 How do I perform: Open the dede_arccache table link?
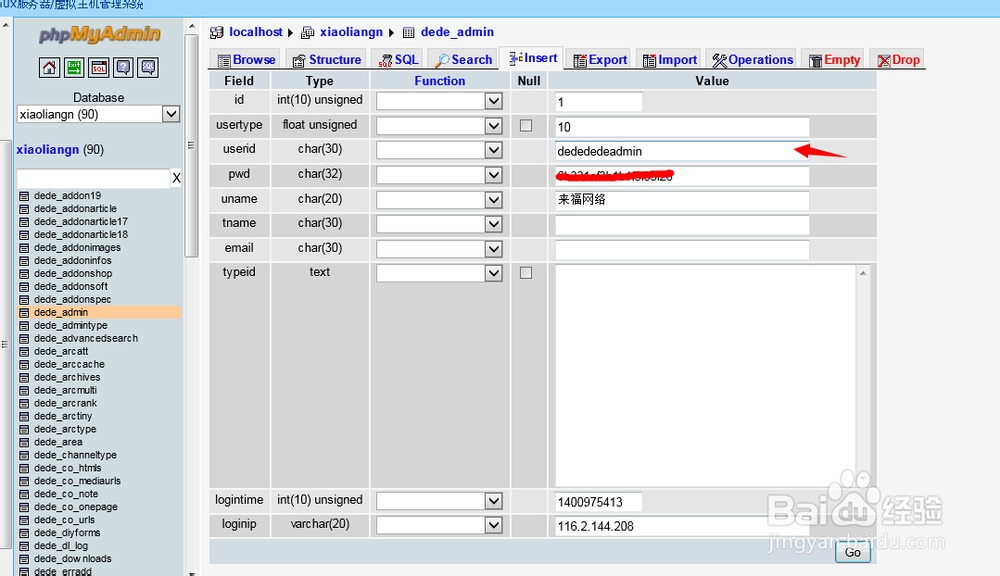[70, 364]
